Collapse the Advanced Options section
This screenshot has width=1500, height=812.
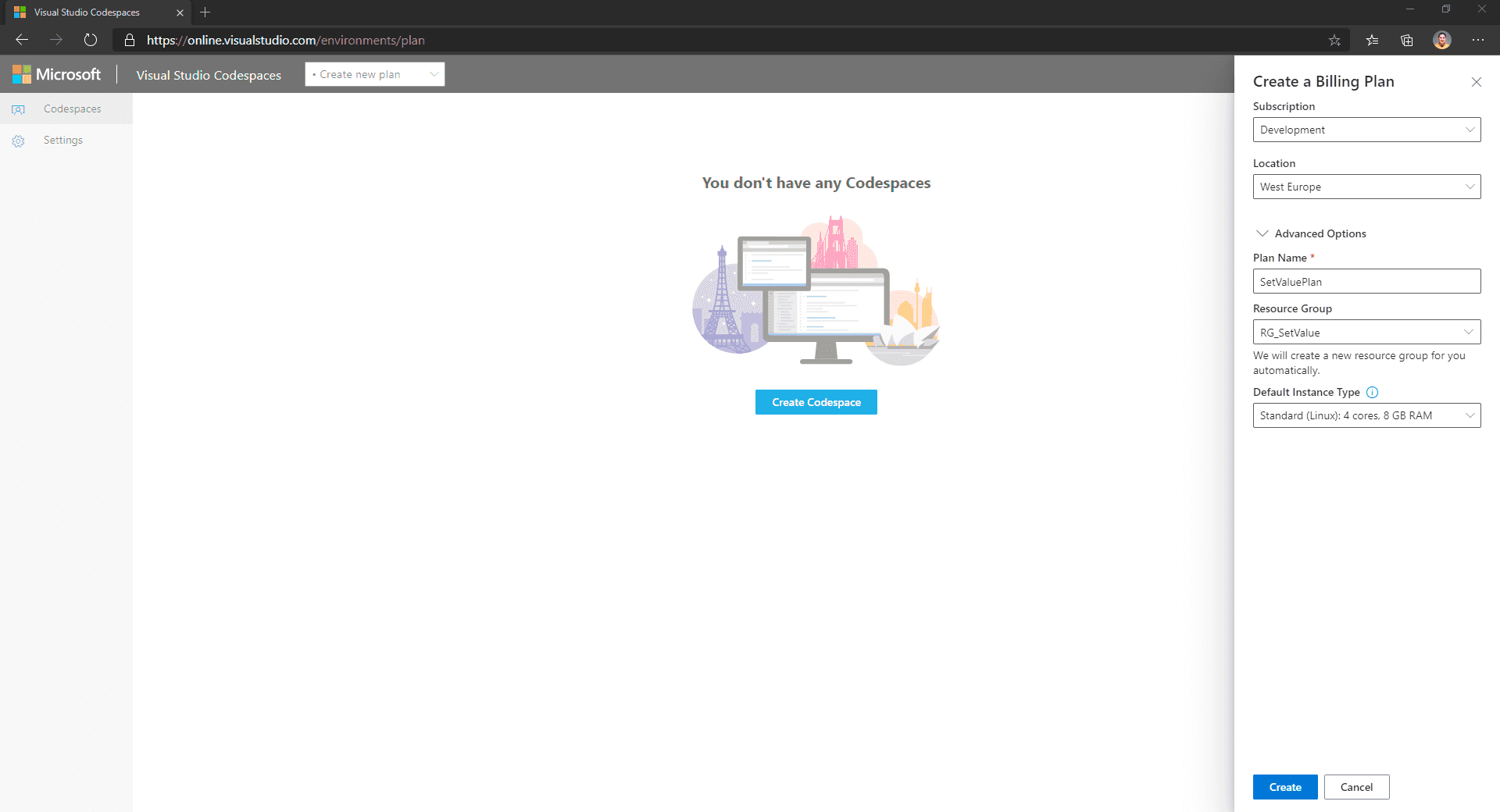coord(1310,233)
